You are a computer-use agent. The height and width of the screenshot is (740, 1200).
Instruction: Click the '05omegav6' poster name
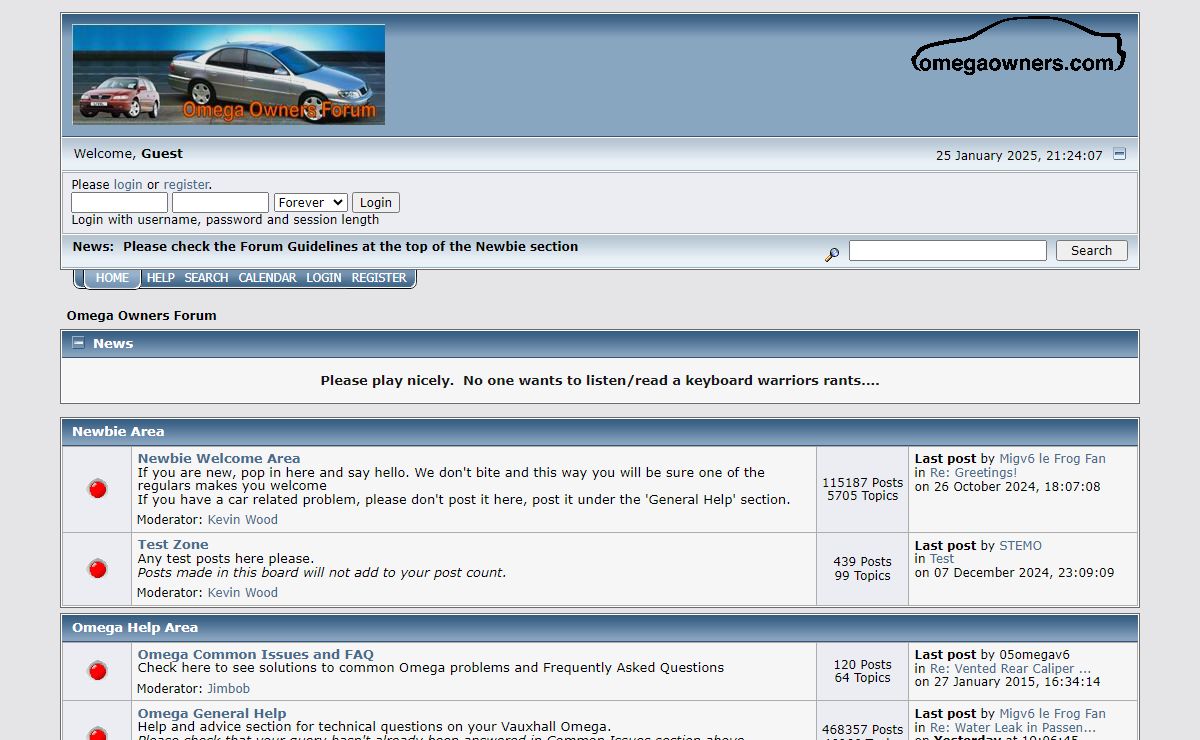click(x=1034, y=655)
